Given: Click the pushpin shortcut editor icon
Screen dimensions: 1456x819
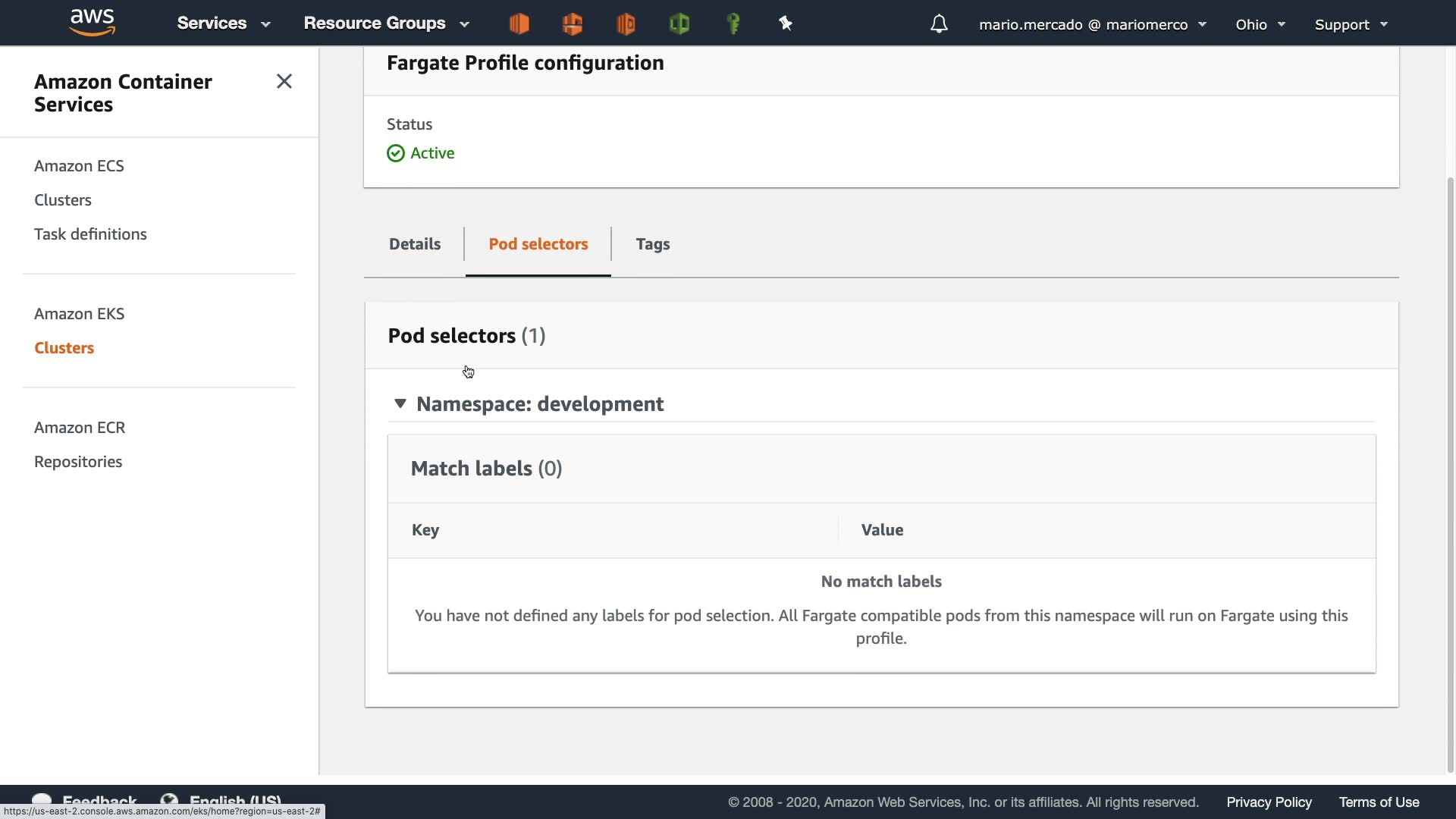Looking at the screenshot, I should tap(786, 24).
